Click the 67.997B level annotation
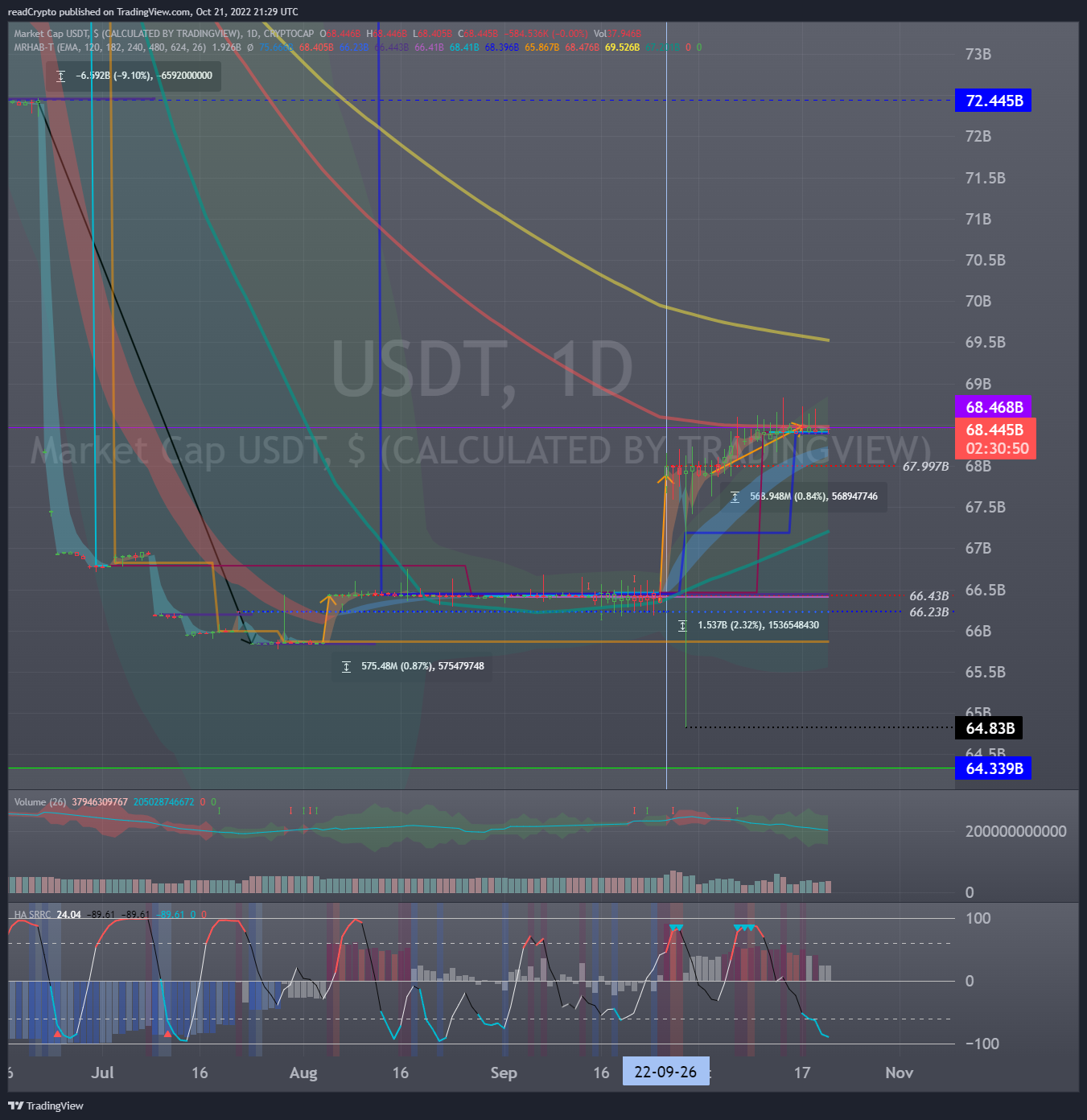This screenshot has height=1120, width=1087. pyautogui.click(x=925, y=466)
